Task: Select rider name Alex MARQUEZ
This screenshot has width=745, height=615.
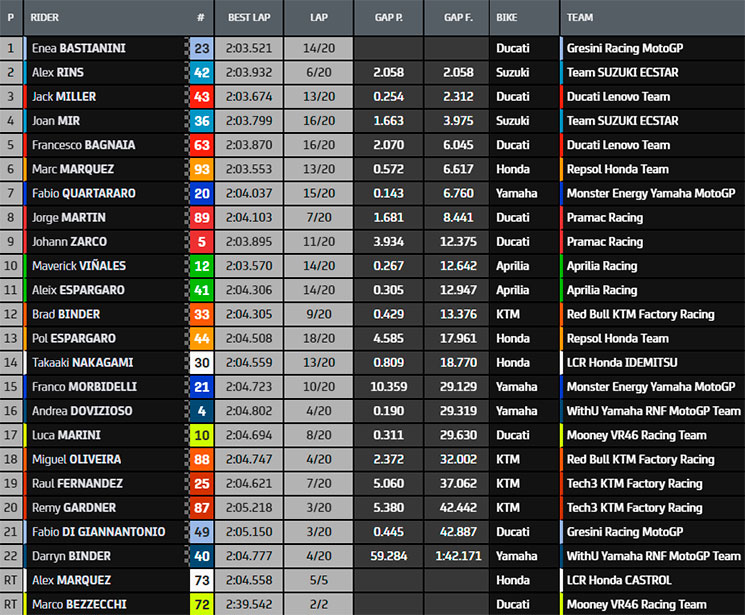Action: coord(71,580)
